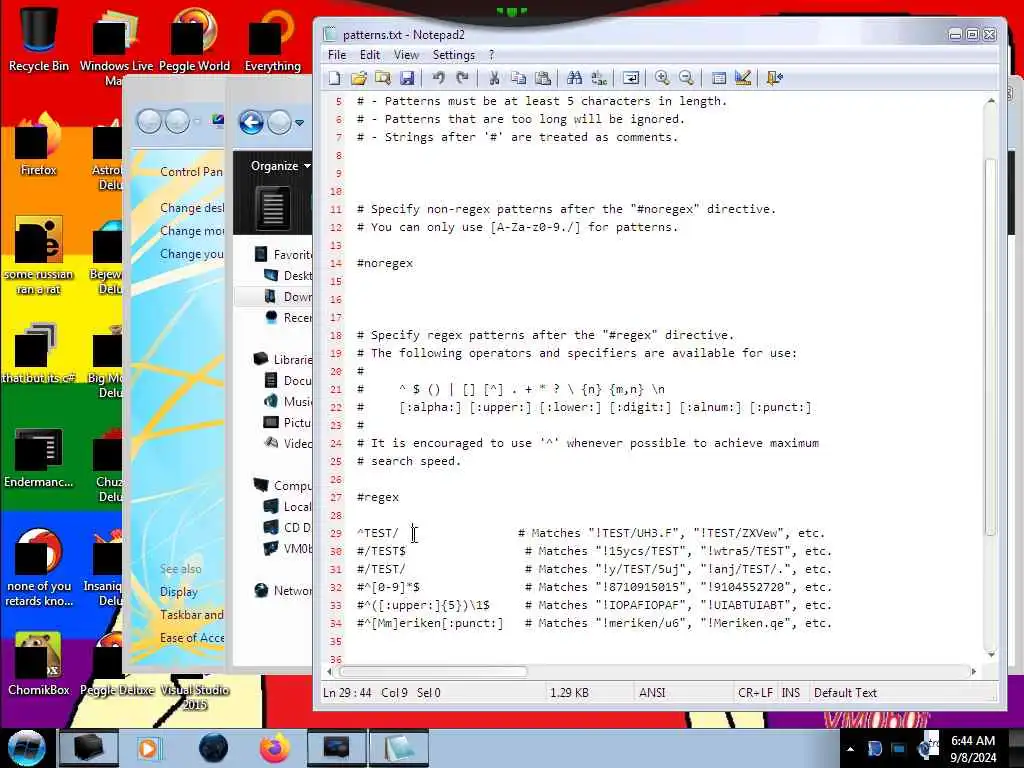Select ChomikBox desktop icon
The image size is (1024, 768).
pos(39,664)
